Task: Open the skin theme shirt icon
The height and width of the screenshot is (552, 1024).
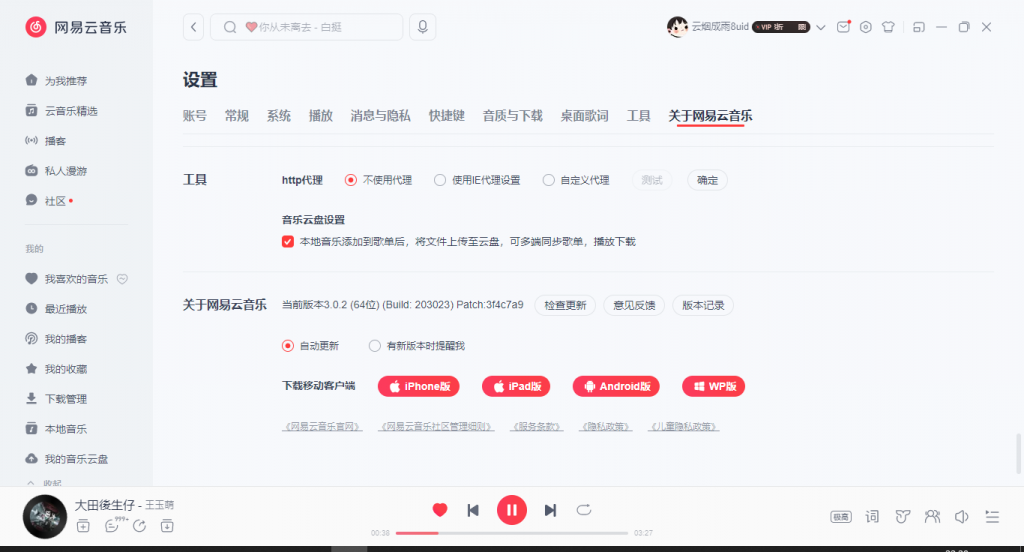Action: 888,27
